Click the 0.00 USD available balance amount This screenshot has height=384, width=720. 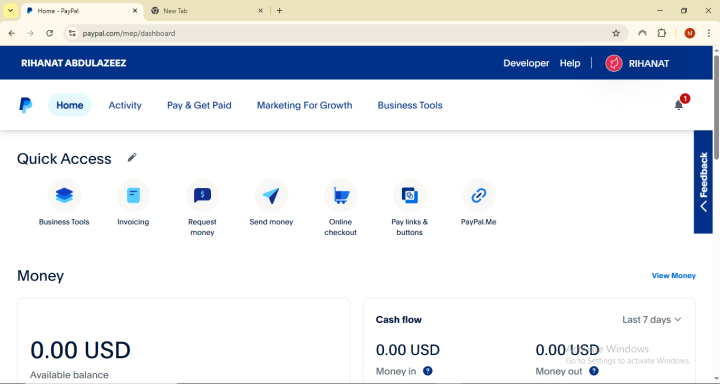80,350
